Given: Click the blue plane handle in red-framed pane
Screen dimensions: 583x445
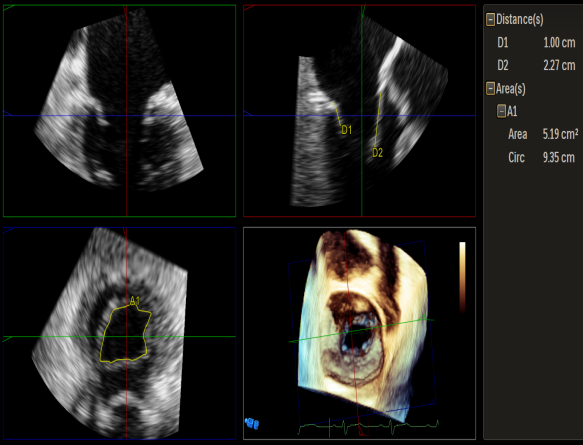Looking at the screenshot, I should [248, 113].
